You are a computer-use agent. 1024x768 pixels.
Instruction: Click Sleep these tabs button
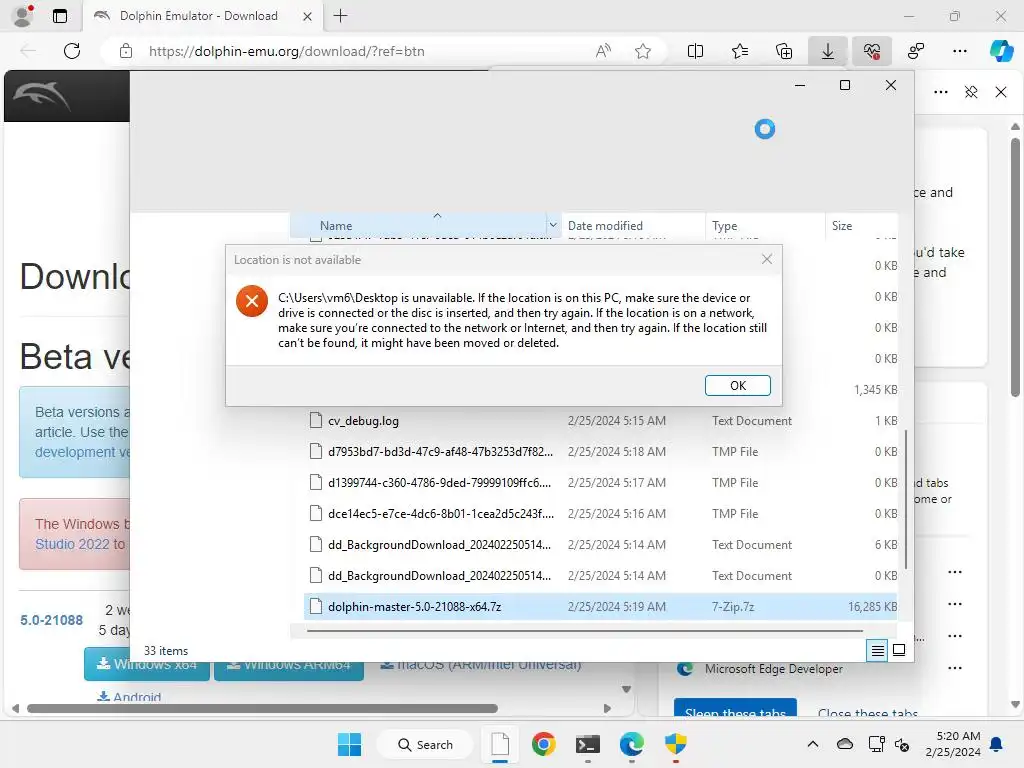pyautogui.click(x=735, y=710)
